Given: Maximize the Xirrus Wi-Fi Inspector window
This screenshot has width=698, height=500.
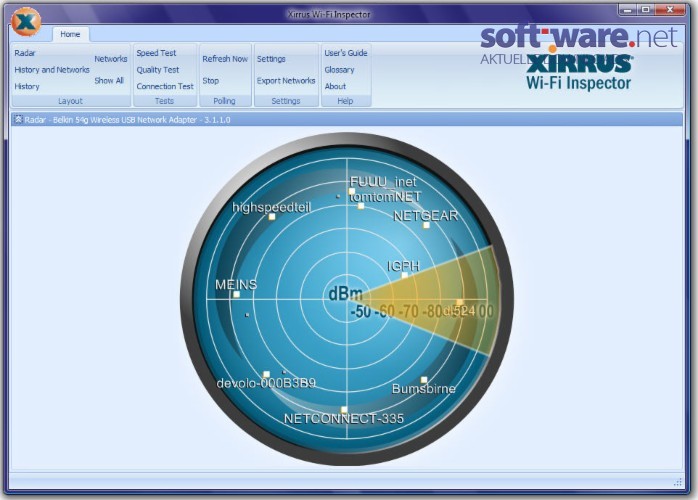Looking at the screenshot, I should point(646,9).
